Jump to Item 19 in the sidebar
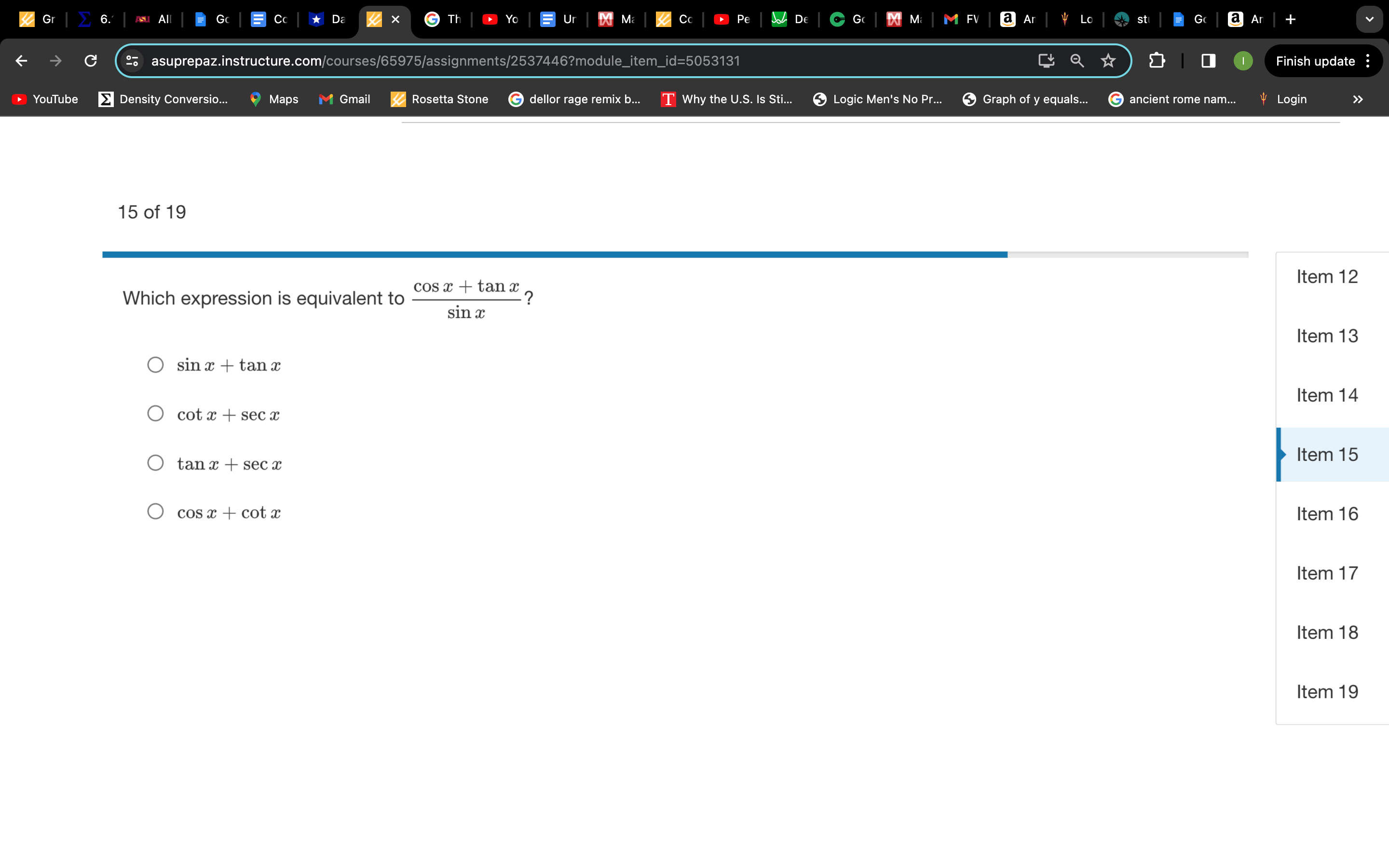1389x868 pixels. pyautogui.click(x=1328, y=691)
